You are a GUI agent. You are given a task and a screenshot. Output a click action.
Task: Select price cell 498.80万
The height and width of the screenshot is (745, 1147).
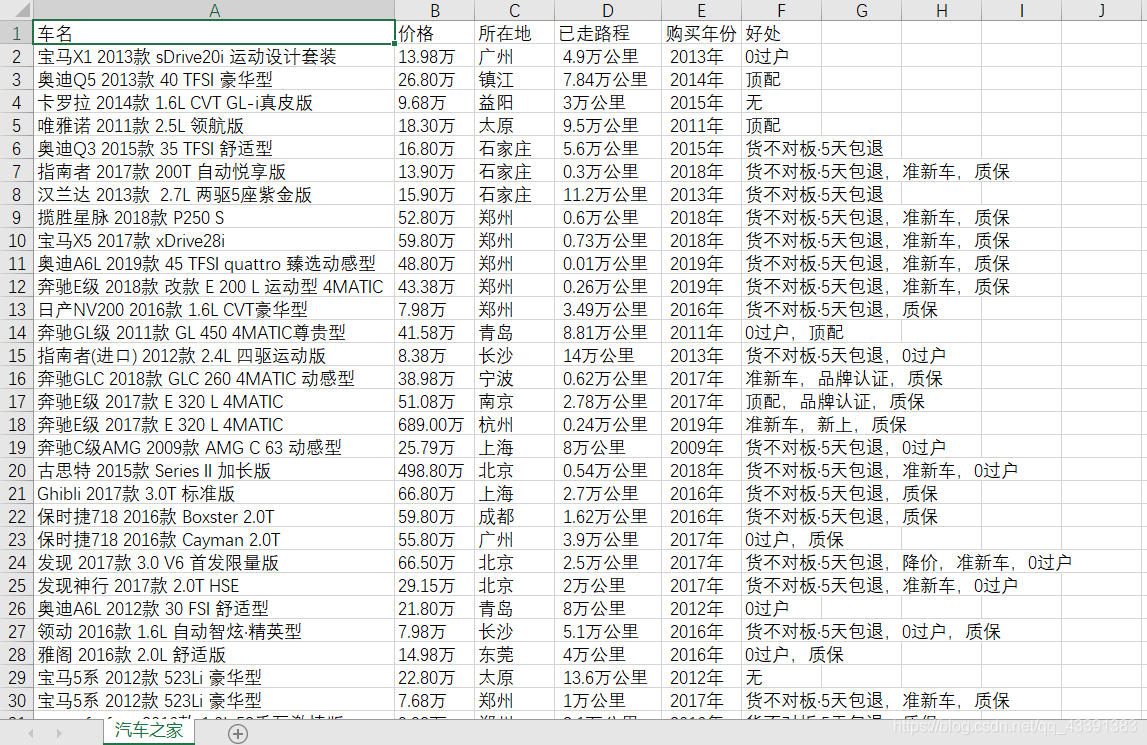click(x=435, y=471)
